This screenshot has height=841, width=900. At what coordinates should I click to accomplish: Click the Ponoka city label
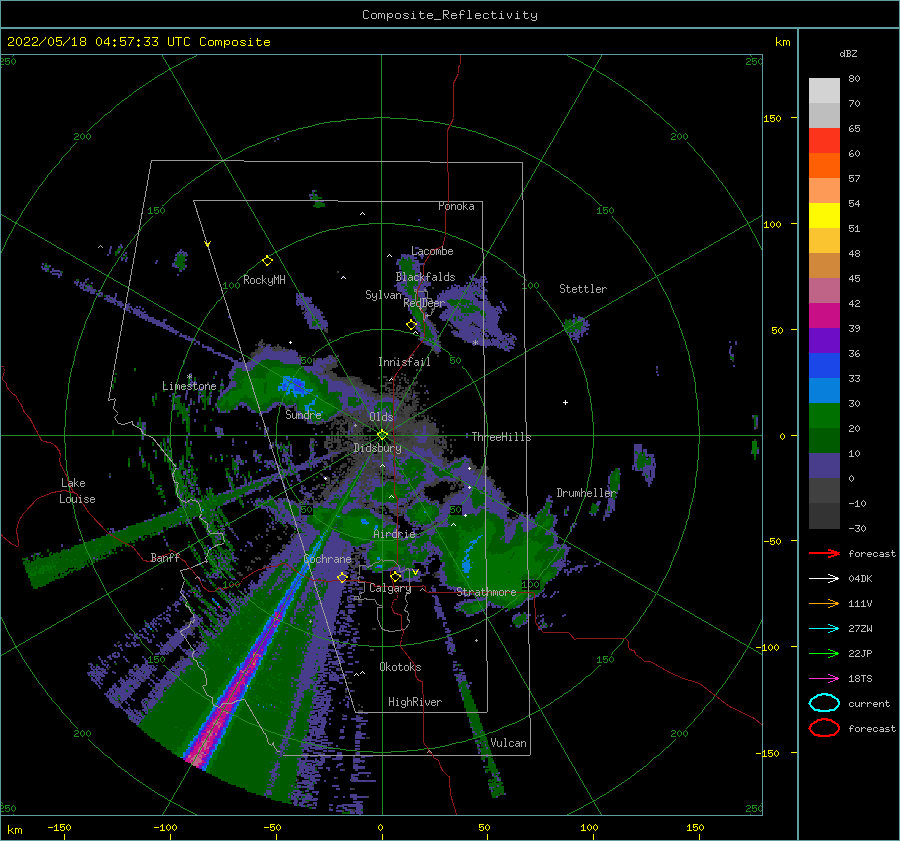[x=456, y=206]
